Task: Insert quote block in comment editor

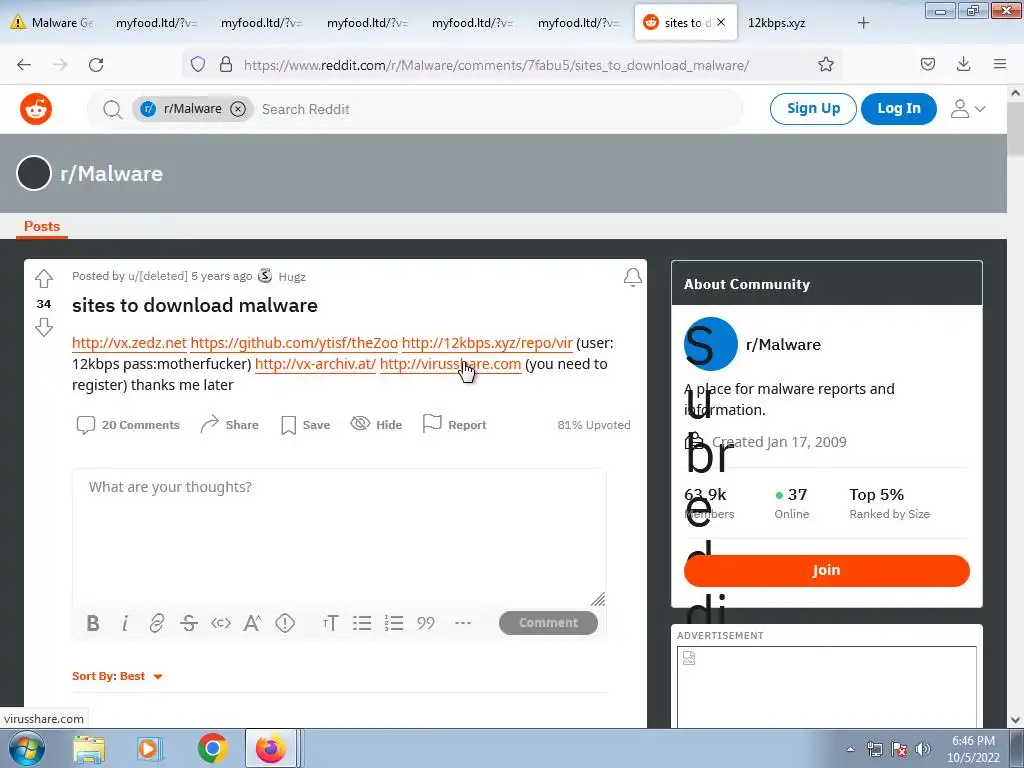Action: 426,623
